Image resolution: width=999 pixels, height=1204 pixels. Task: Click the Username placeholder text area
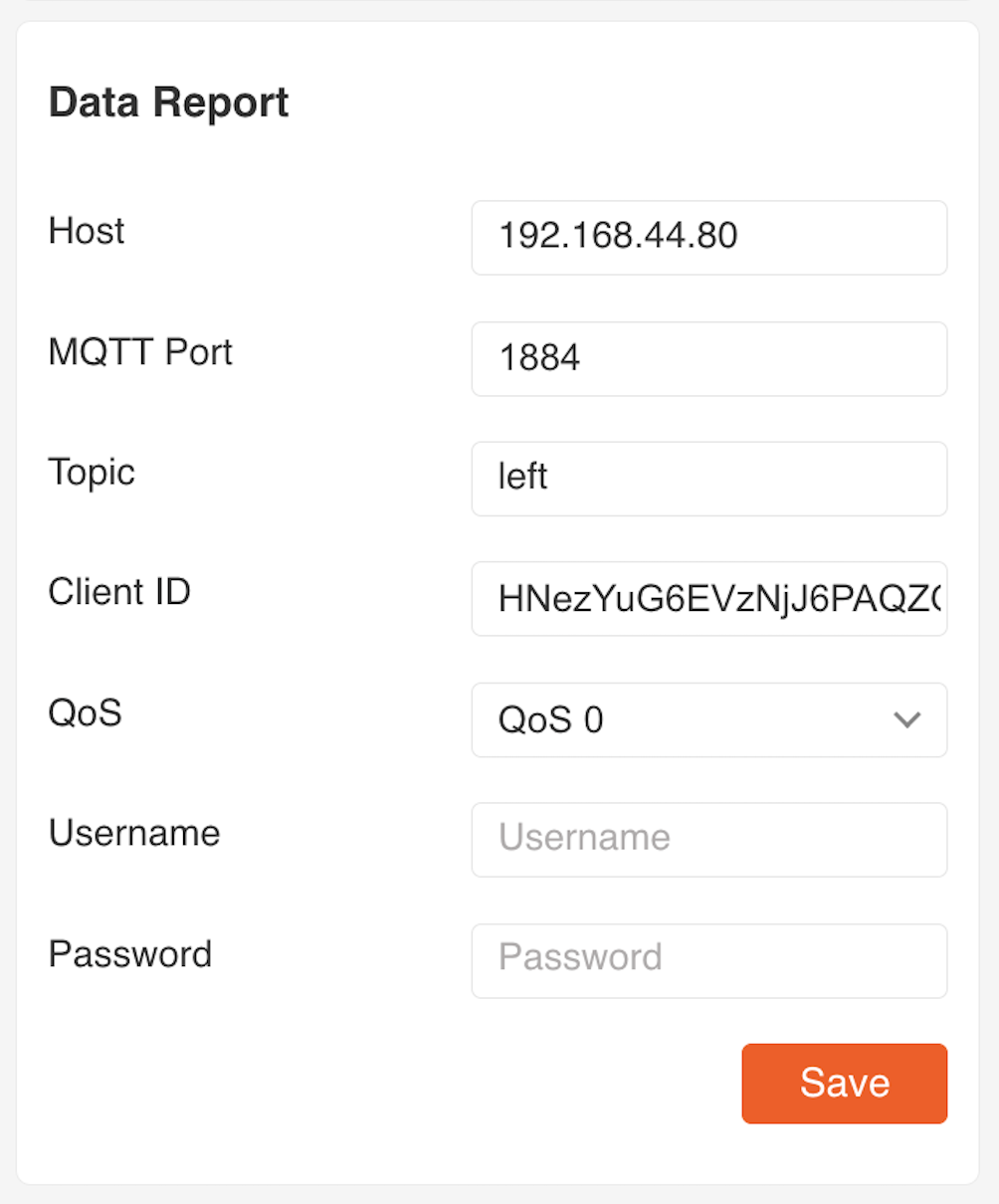[x=584, y=839]
